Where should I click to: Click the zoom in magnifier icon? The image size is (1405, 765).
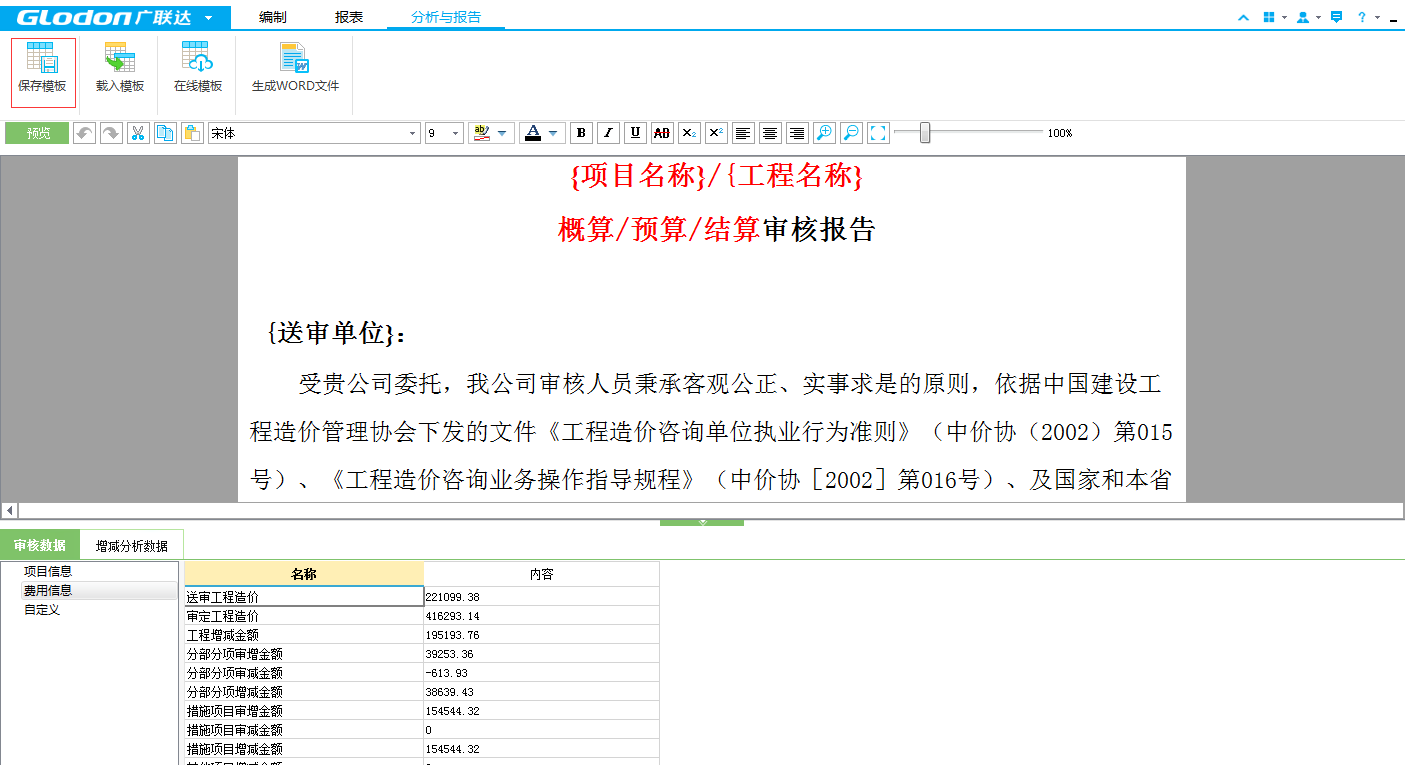coord(824,133)
